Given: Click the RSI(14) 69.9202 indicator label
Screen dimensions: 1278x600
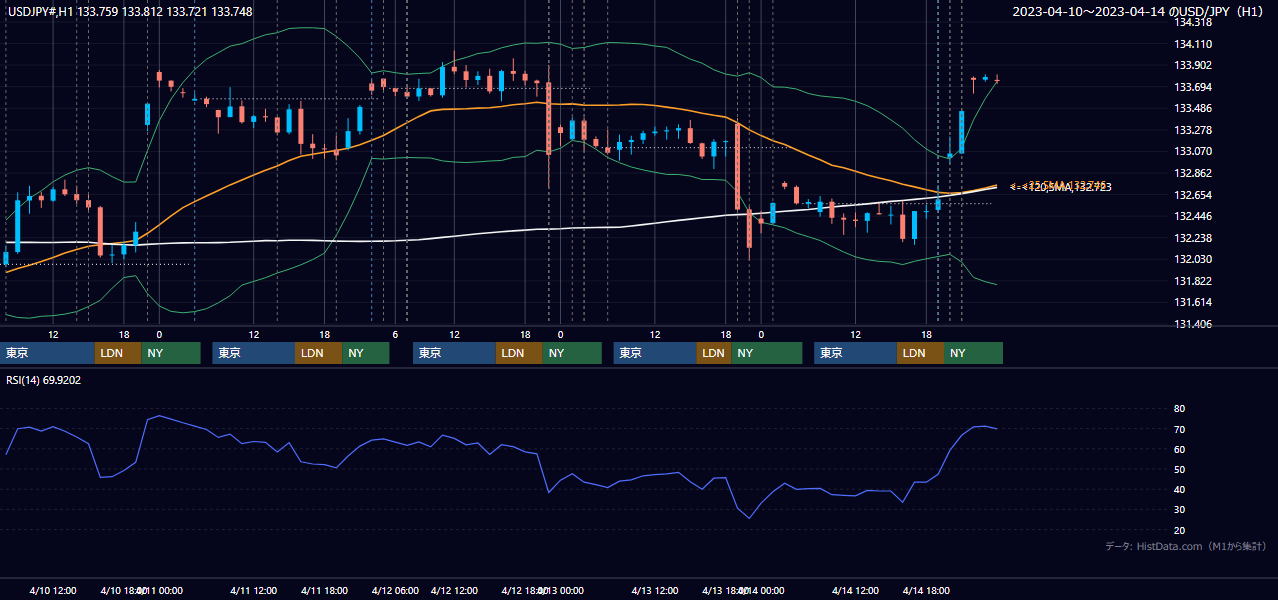Looking at the screenshot, I should [x=44, y=380].
